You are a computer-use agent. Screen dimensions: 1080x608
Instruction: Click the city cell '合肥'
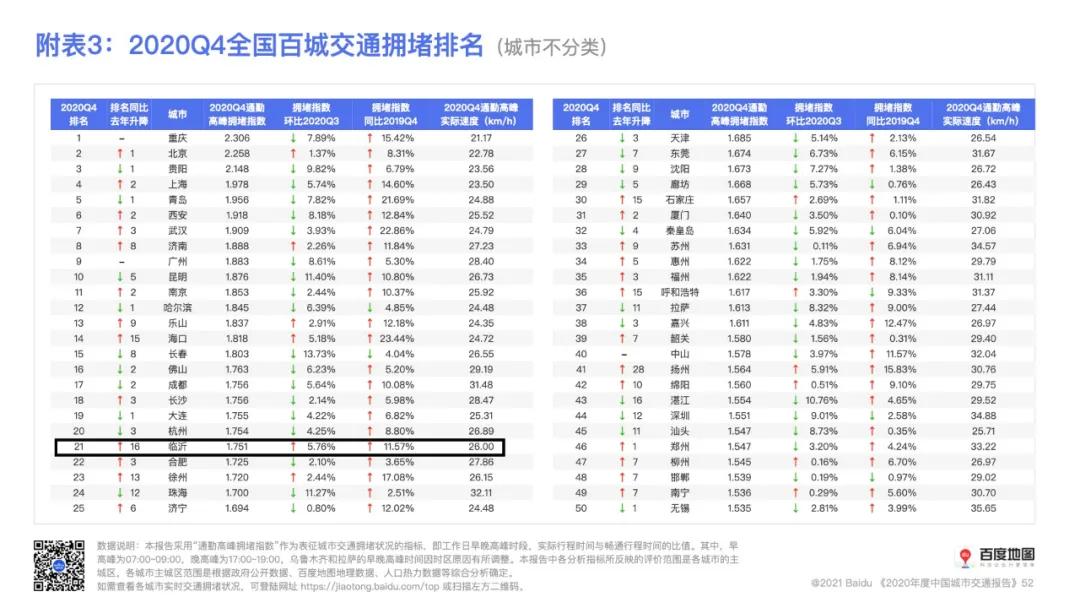pos(178,462)
